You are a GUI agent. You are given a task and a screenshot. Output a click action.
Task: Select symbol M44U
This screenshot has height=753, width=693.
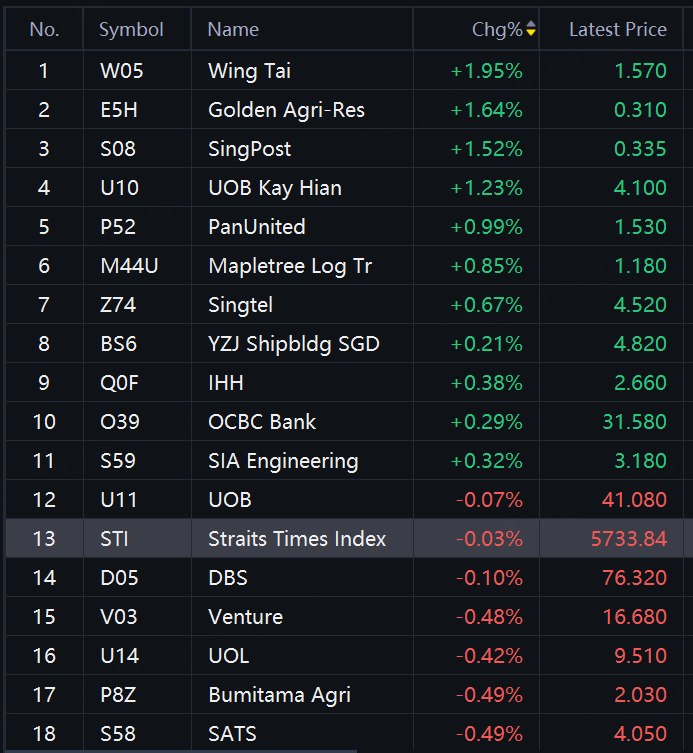point(129,267)
